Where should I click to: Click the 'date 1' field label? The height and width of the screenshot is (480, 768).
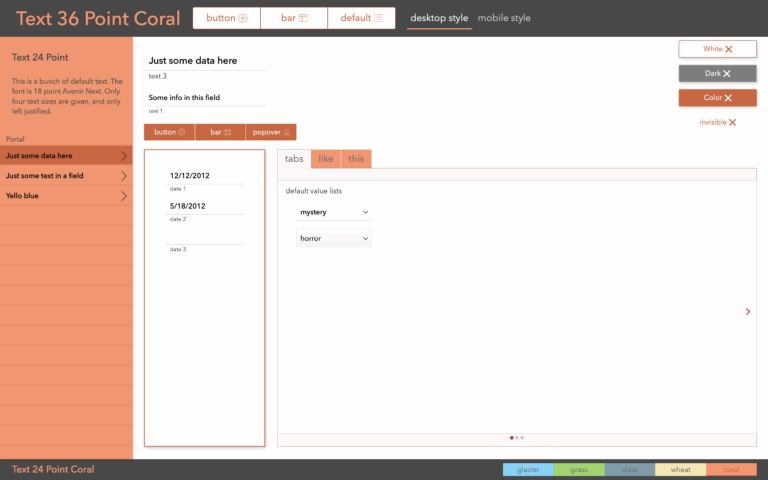click(x=178, y=189)
